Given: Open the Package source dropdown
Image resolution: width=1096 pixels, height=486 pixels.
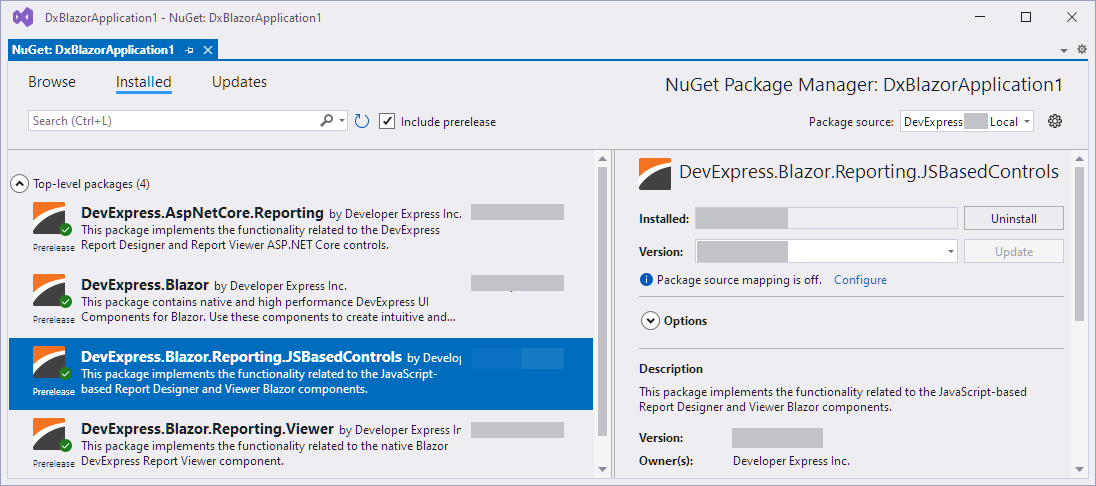Looking at the screenshot, I should pyautogui.click(x=1026, y=122).
